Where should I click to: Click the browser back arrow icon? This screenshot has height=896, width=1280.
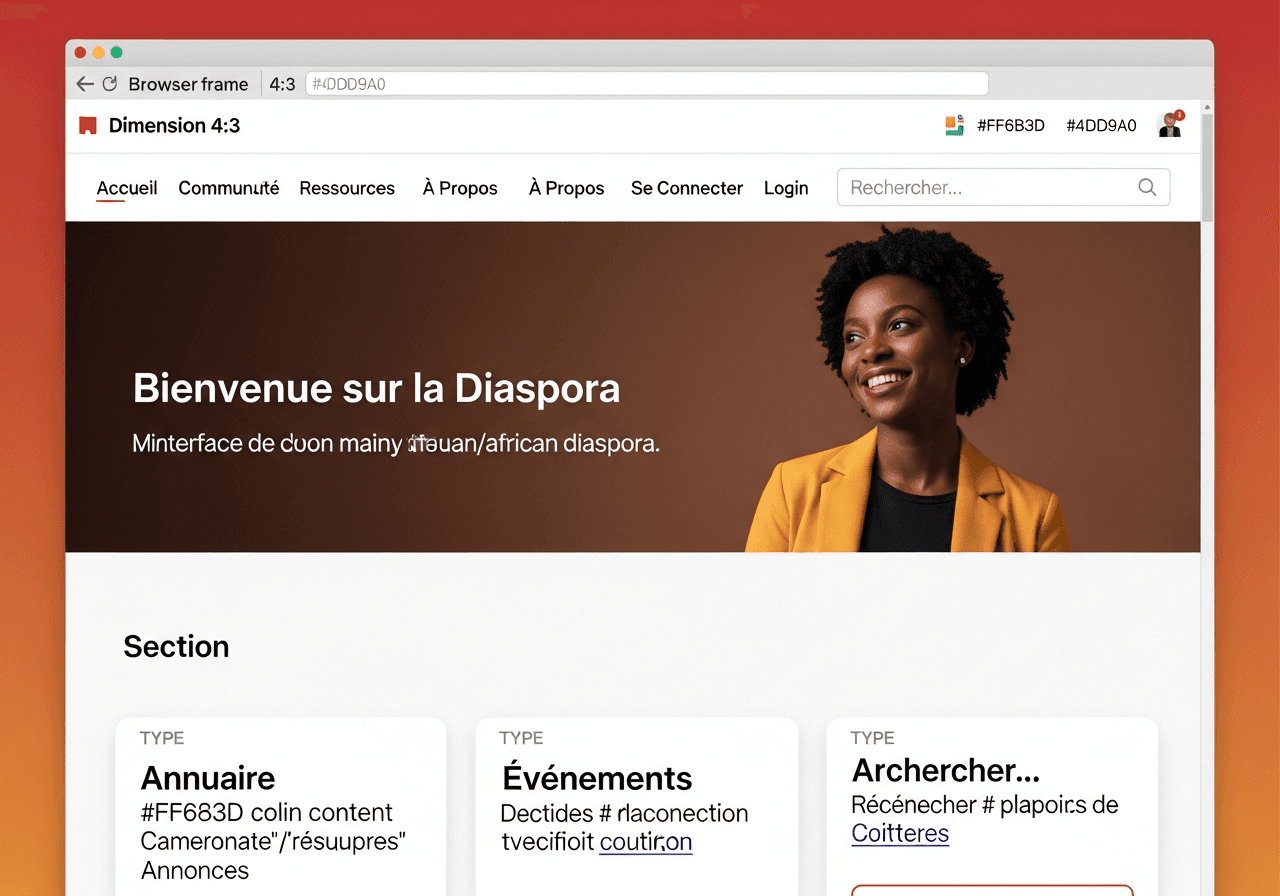[x=85, y=84]
